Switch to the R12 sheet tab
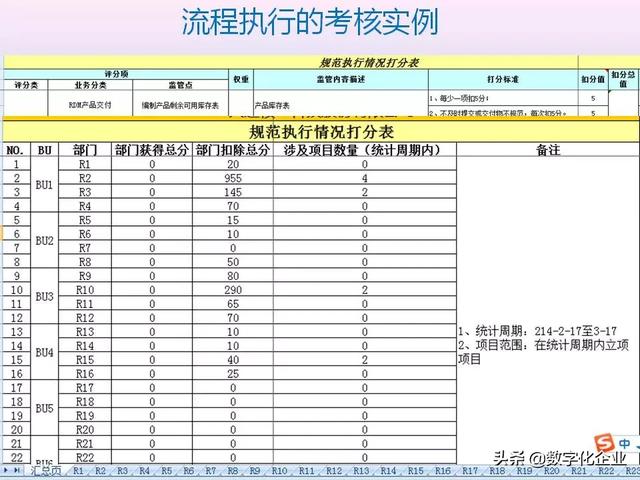Image resolution: width=640 pixels, height=480 pixels. [334, 471]
